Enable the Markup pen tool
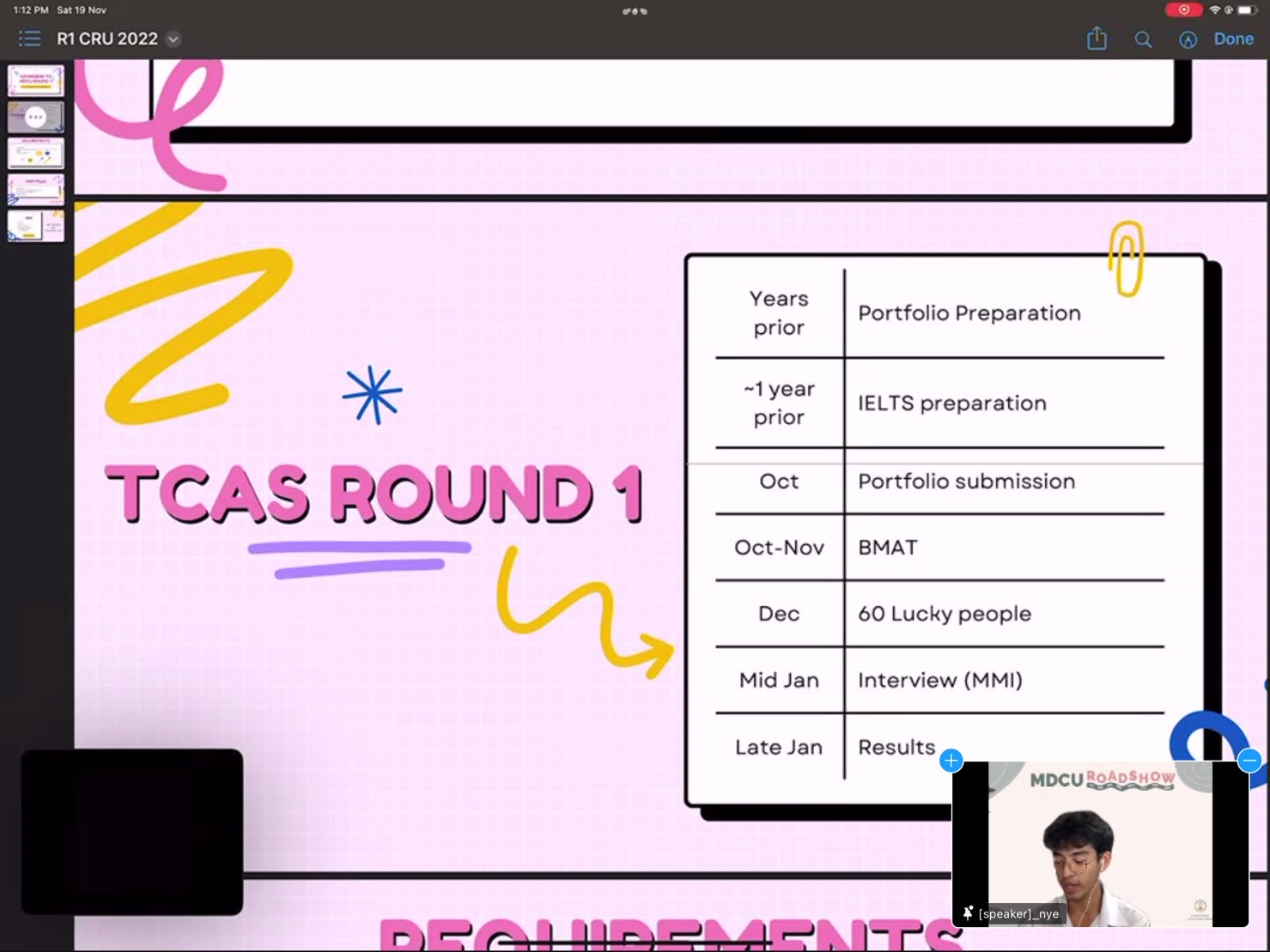This screenshot has width=1270, height=952. point(1188,39)
